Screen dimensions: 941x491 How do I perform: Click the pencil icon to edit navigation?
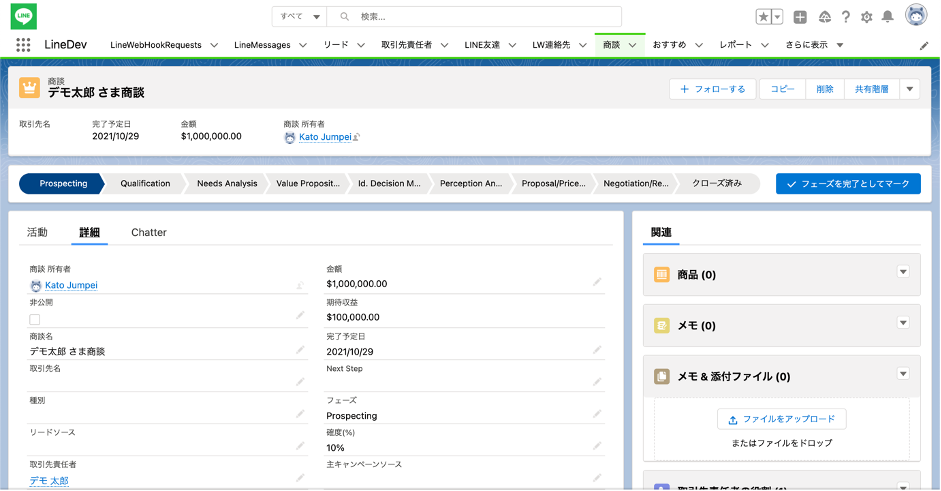pyautogui.click(x=924, y=45)
